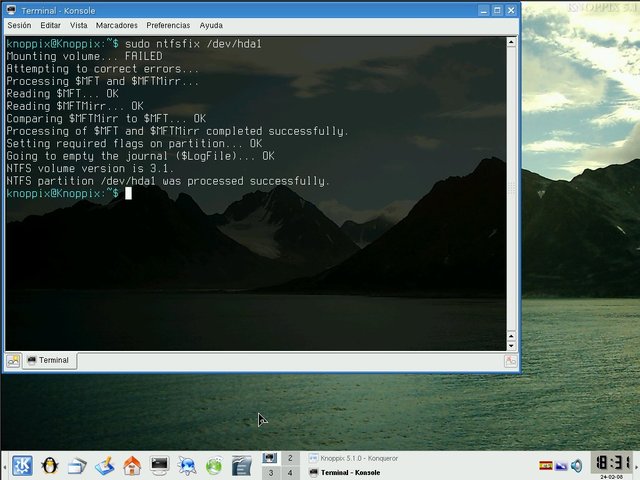Viewport: 640px width, 480px height.
Task: Open the Preferencias menu
Action: pos(168,25)
